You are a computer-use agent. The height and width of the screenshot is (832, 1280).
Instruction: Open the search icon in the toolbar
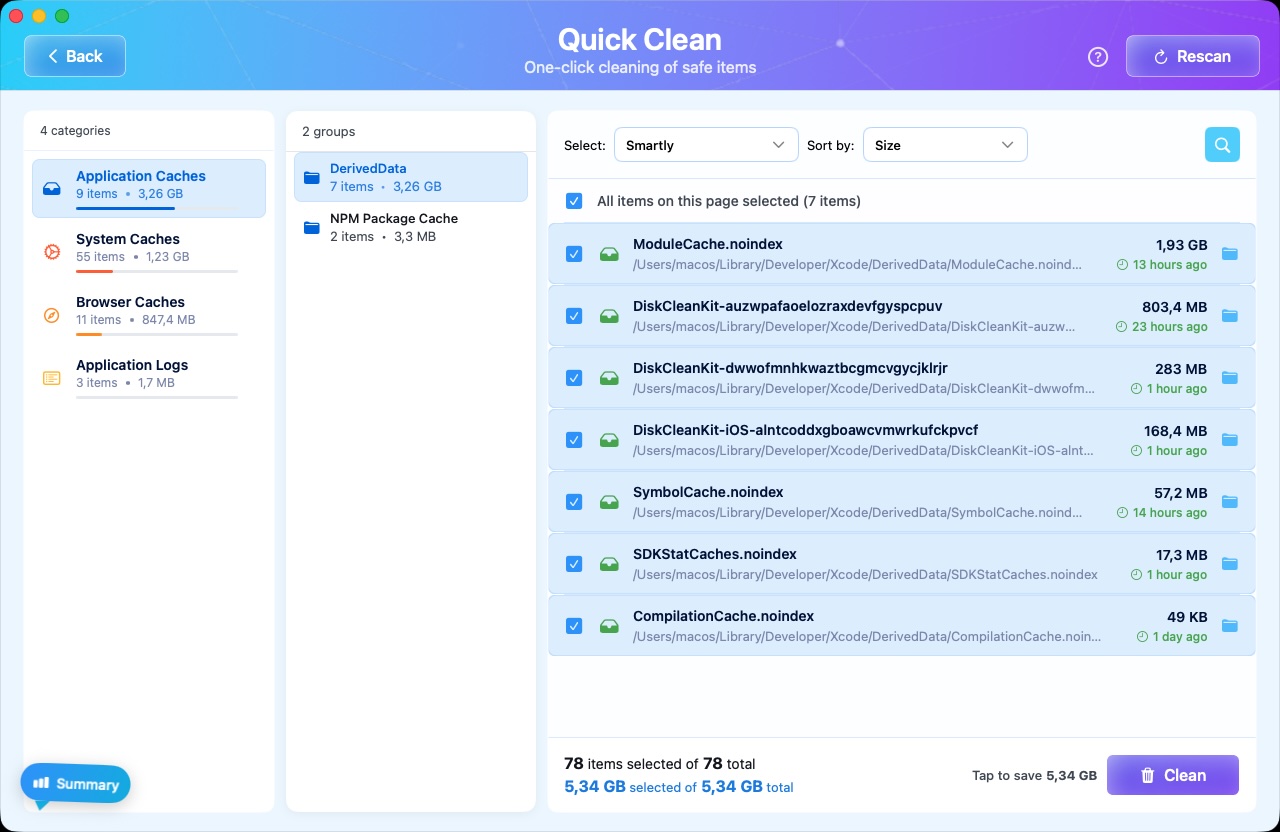pos(1221,144)
